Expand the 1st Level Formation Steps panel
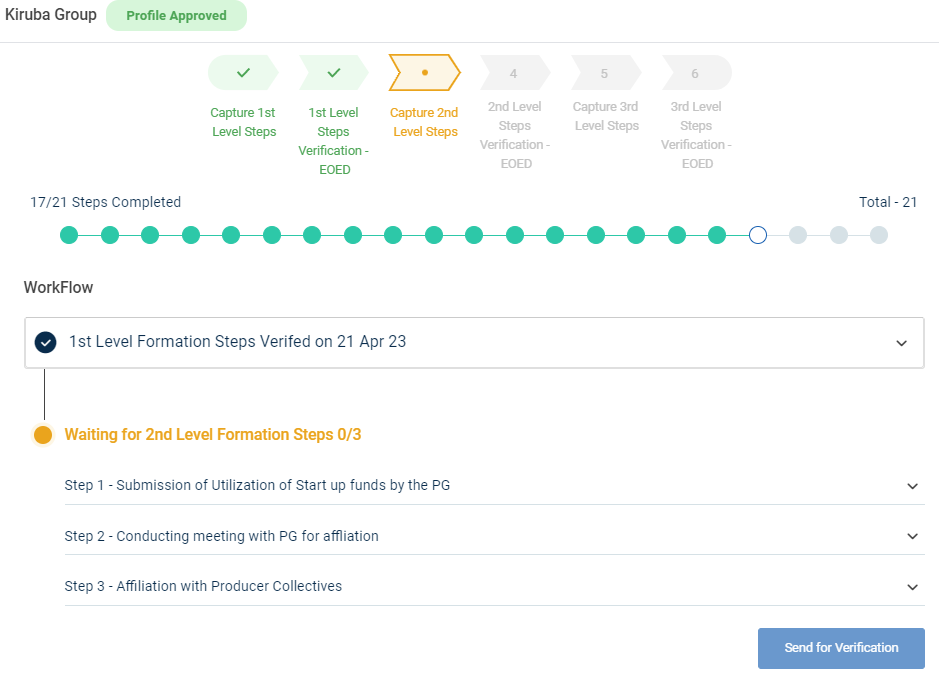Viewport: 939px width, 673px height. pos(901,343)
